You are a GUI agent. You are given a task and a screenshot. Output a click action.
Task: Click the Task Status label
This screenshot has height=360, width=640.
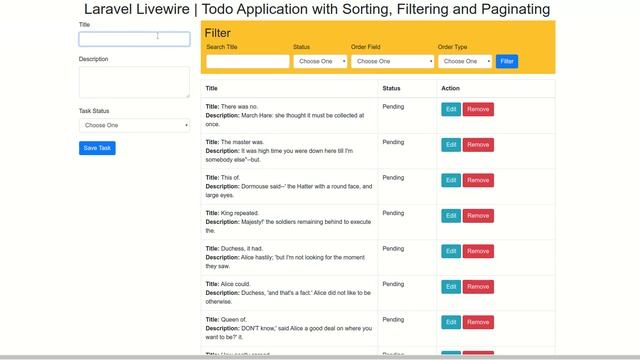[94, 111]
